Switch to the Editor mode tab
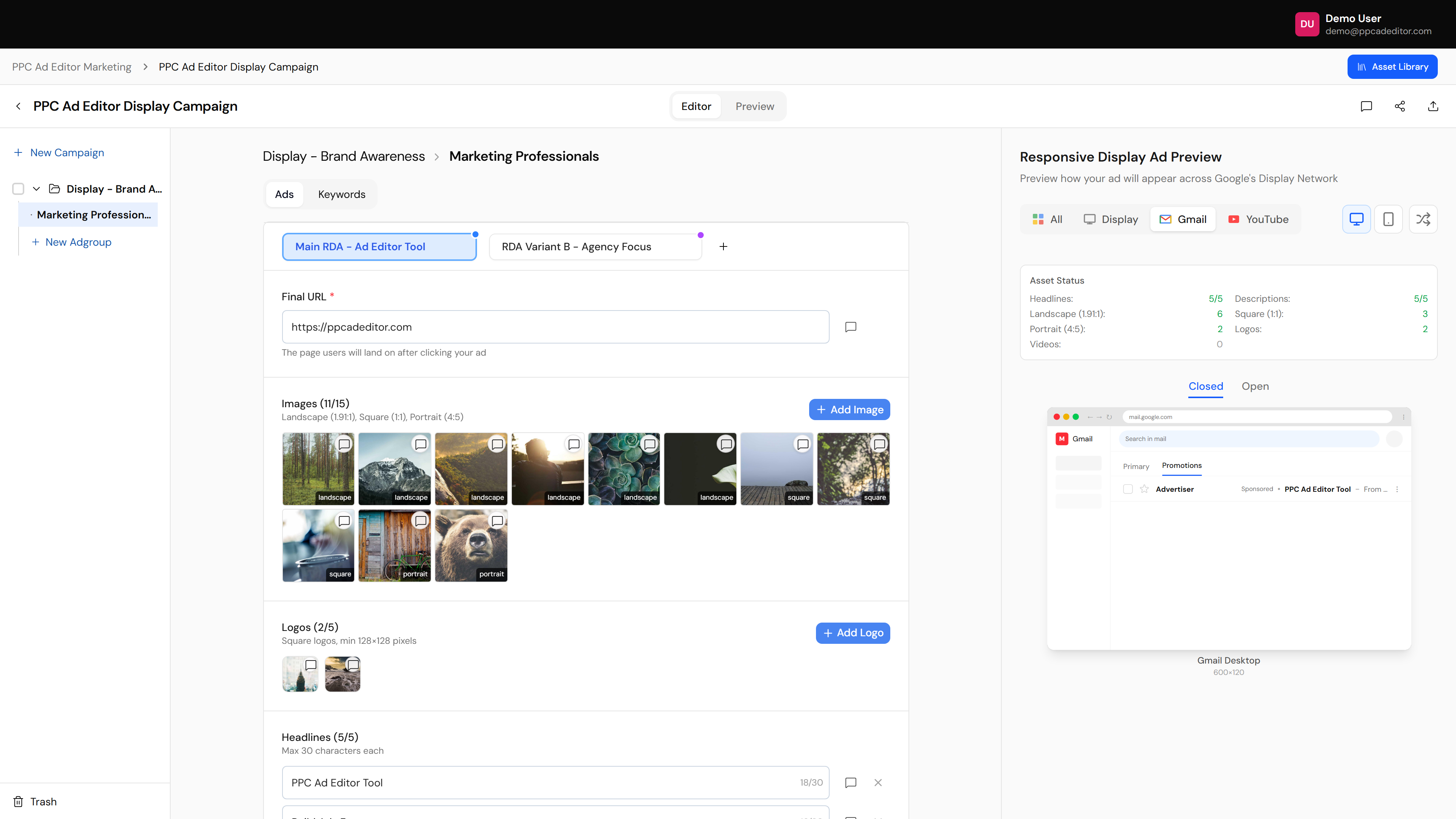The height and width of the screenshot is (819, 1456). pyautogui.click(x=696, y=106)
